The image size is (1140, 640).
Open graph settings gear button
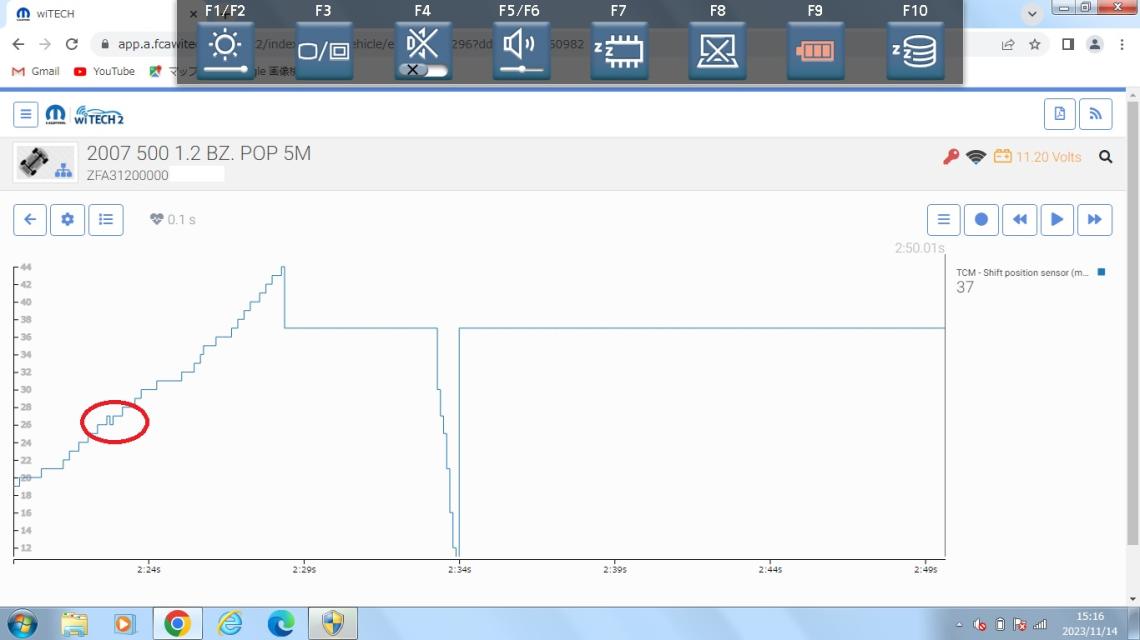[68, 220]
